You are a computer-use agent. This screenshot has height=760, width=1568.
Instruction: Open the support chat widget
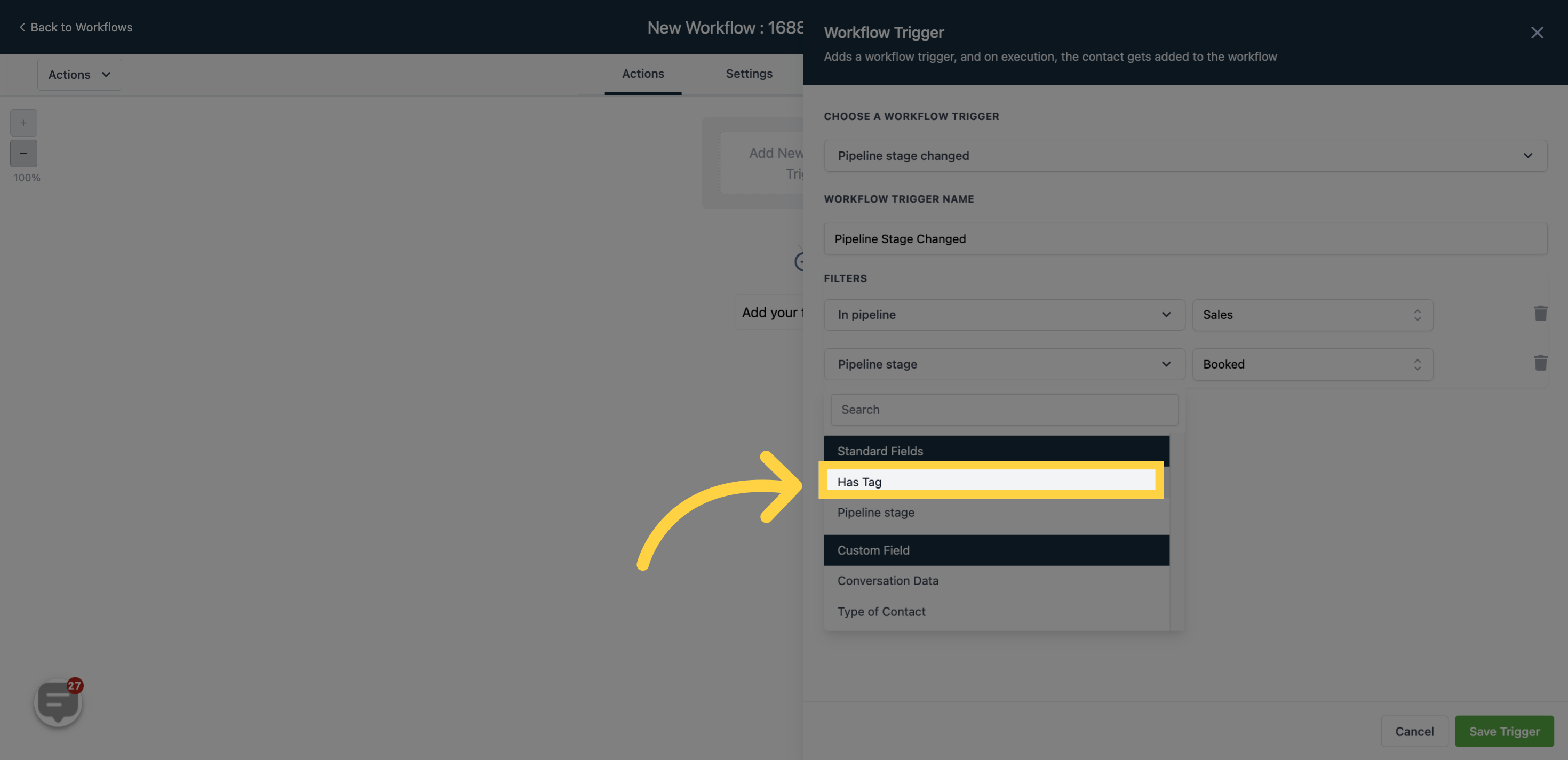pyautogui.click(x=59, y=703)
